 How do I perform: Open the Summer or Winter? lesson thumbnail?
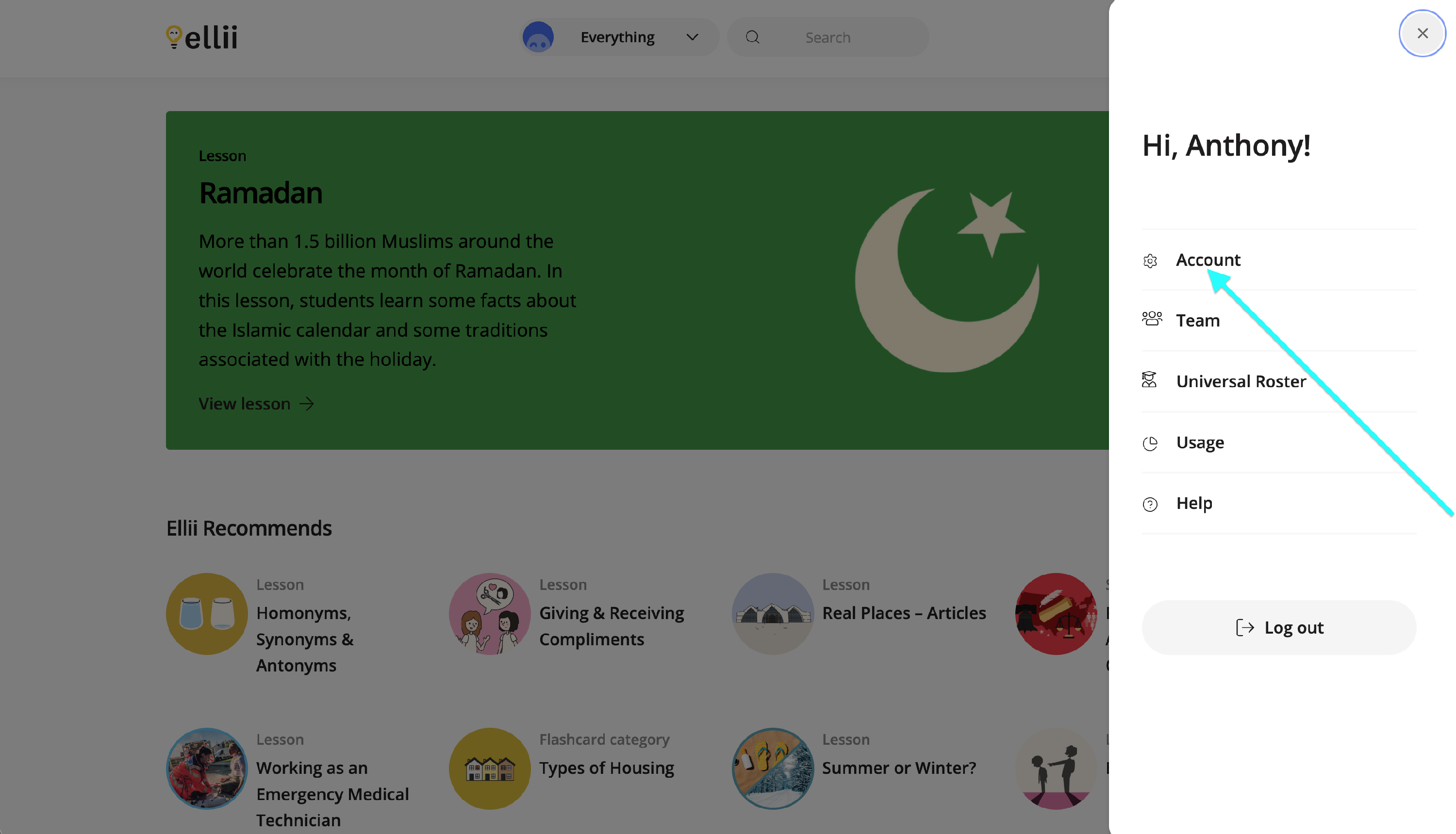pyautogui.click(x=772, y=768)
